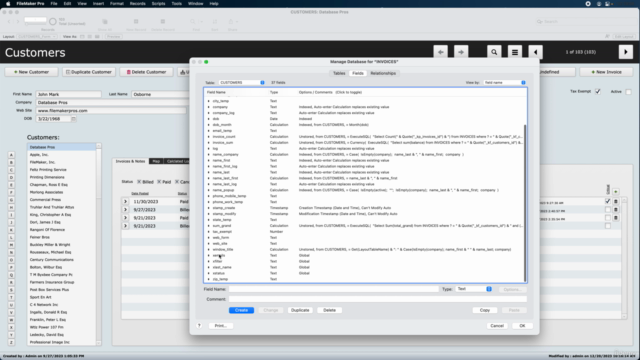Image resolution: width=640 pixels, height=360 pixels.
Task: Open the View by field name dropdown
Action: 504,82
